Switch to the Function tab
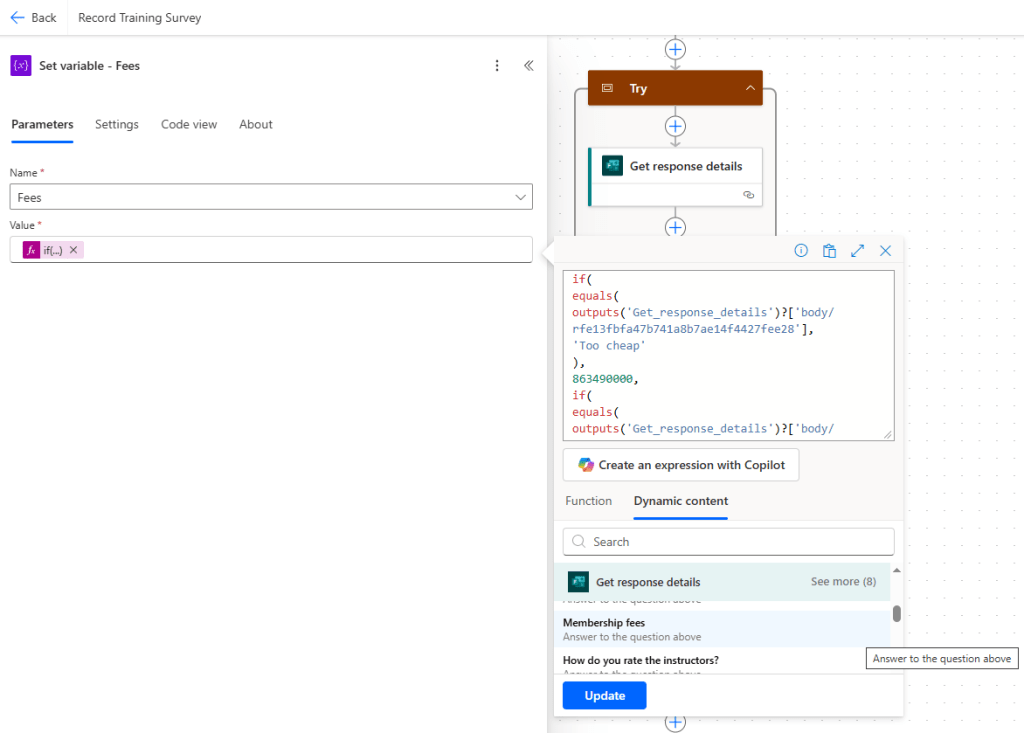Image resolution: width=1024 pixels, height=733 pixels. 588,501
